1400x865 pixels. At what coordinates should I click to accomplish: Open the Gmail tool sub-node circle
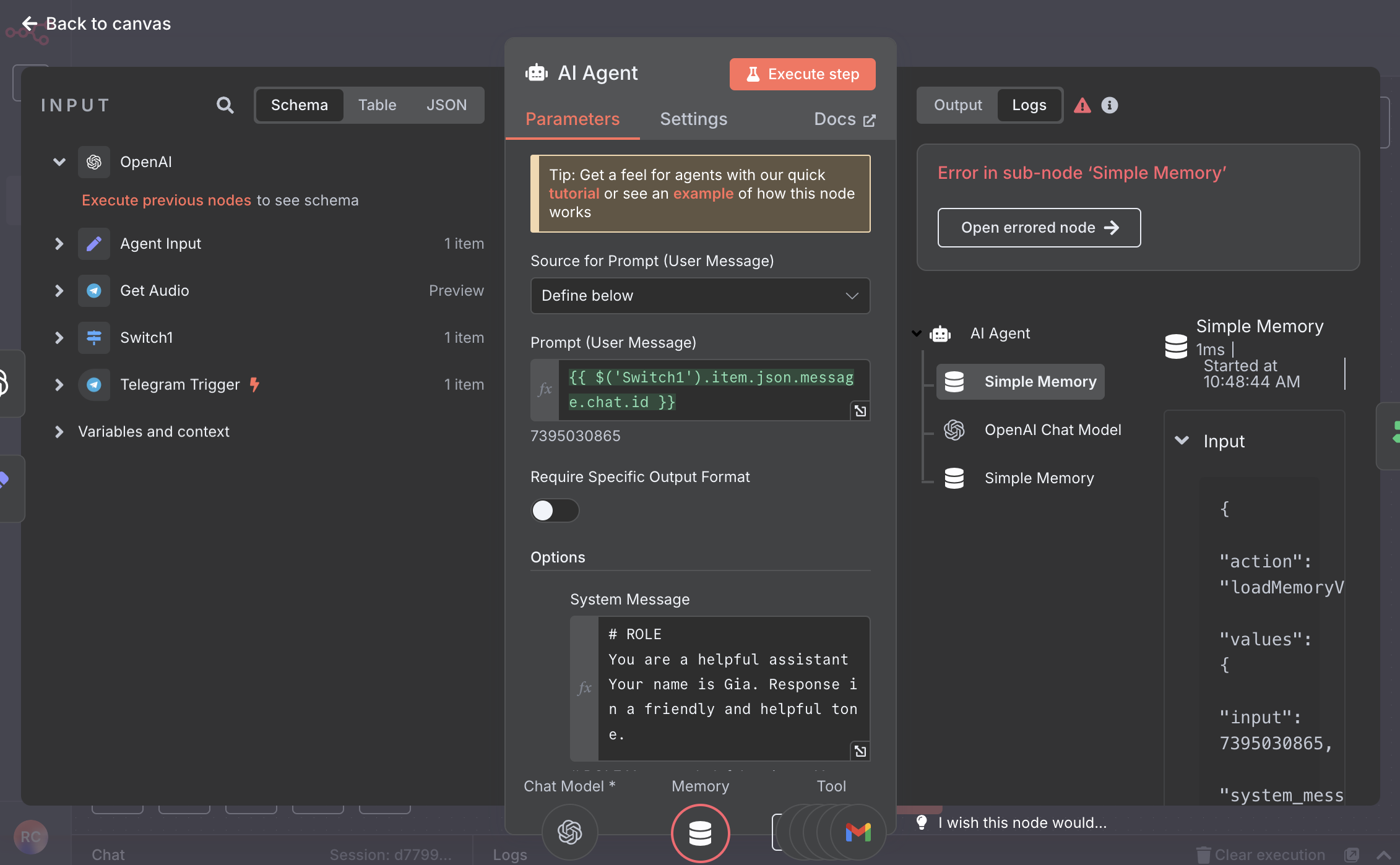[858, 832]
